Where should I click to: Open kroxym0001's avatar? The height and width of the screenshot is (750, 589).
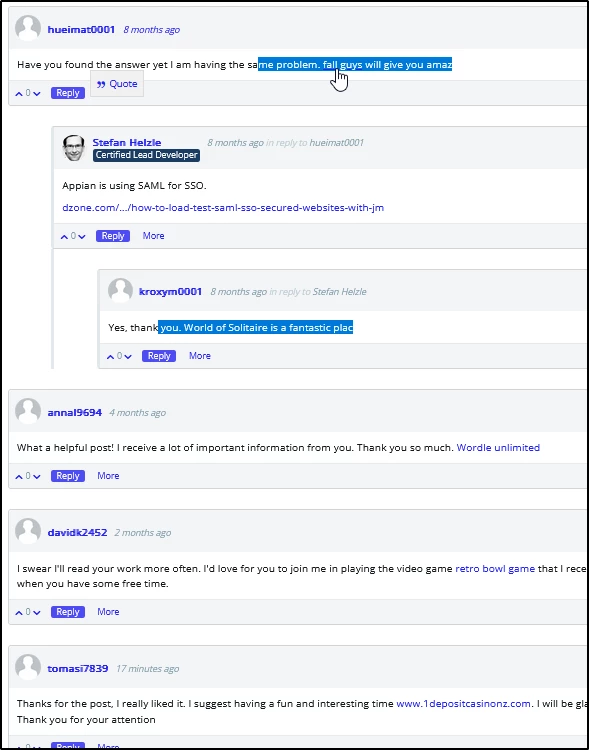click(120, 290)
